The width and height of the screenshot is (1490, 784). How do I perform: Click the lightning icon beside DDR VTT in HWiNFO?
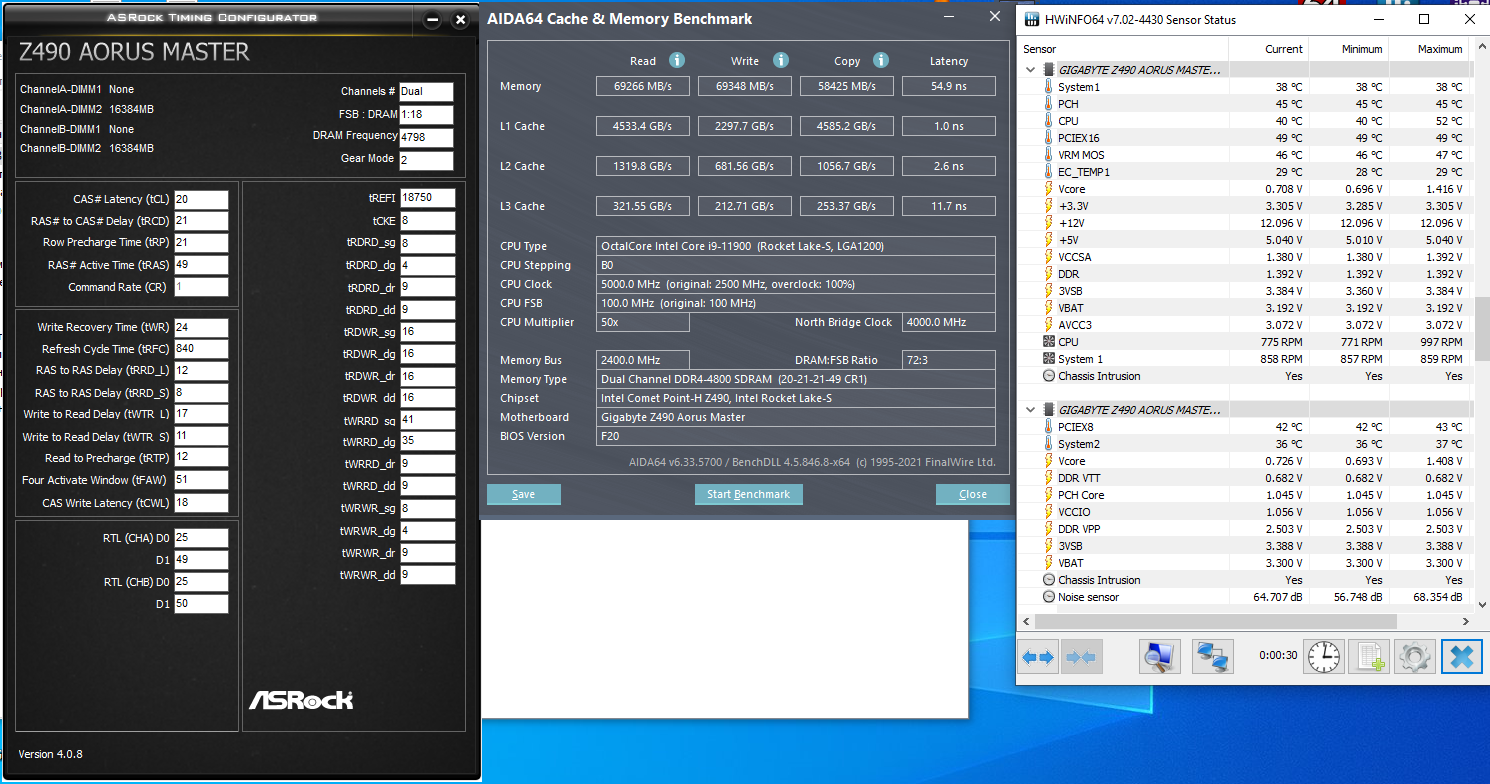[x=1049, y=478]
